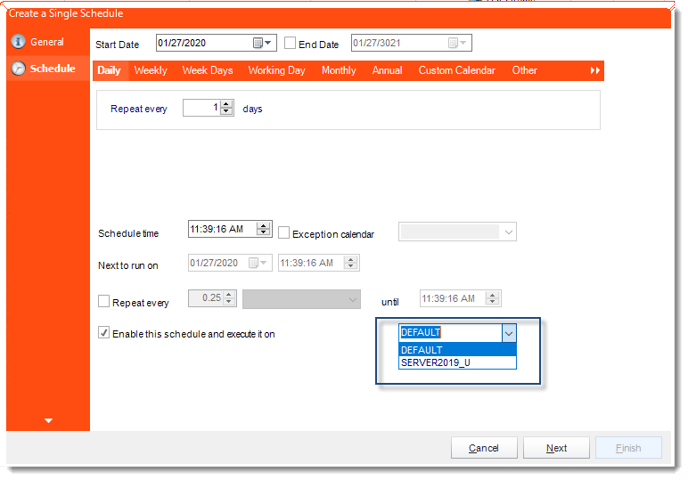Screen dimensions: 688x480
Task: Tick the Exception calendar checkbox
Action: 284,233
